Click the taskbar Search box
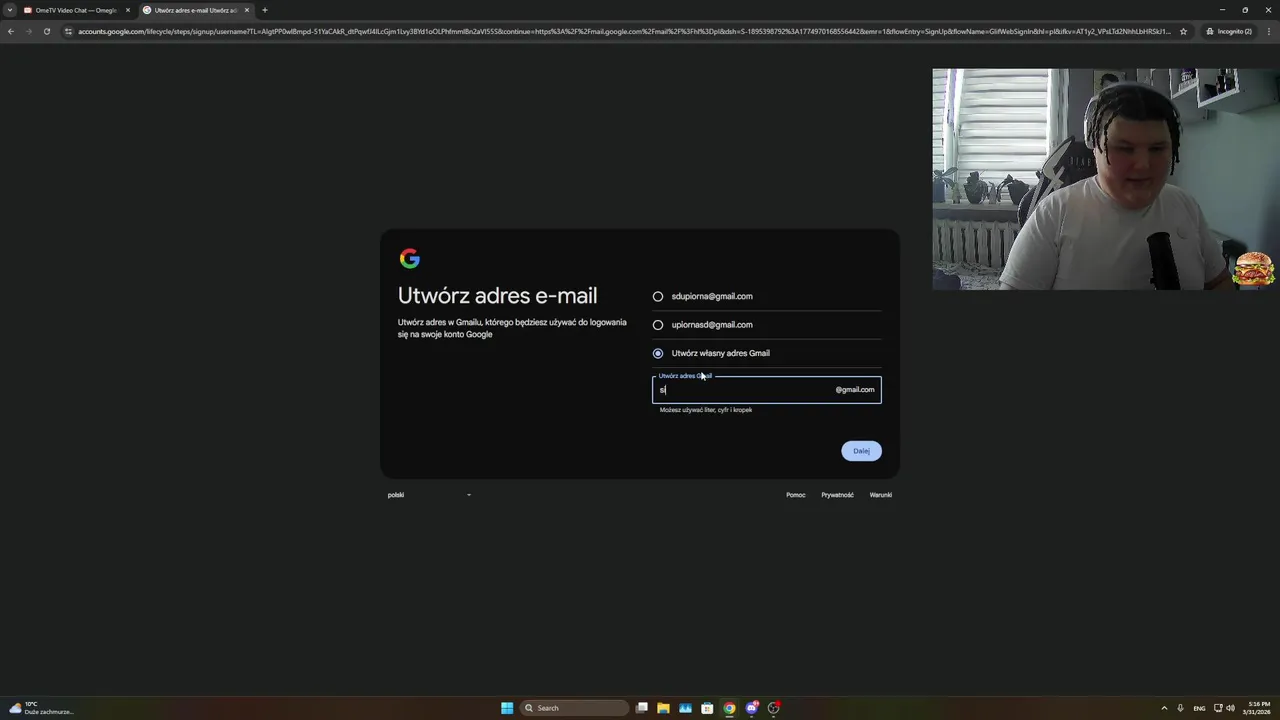This screenshot has width=1280, height=720. [575, 708]
